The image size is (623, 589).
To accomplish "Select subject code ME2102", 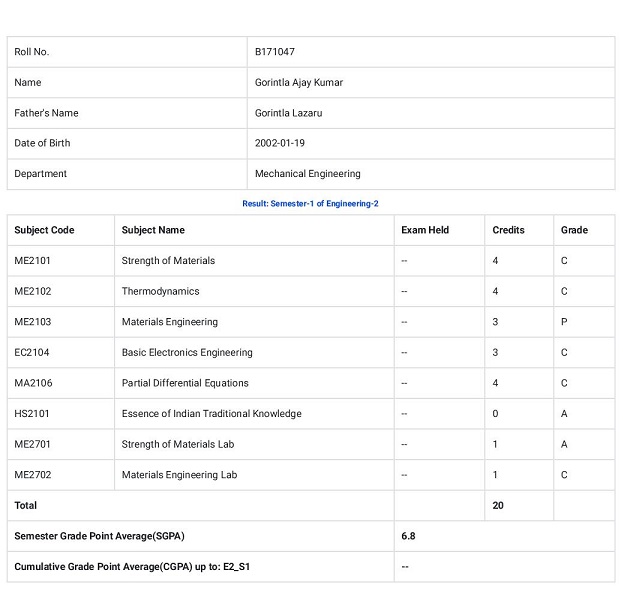I will pyautogui.click(x=33, y=291).
